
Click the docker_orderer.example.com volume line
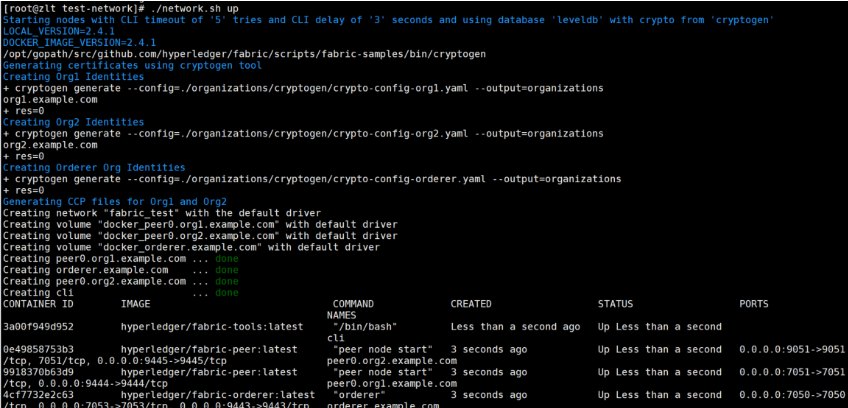191,247
